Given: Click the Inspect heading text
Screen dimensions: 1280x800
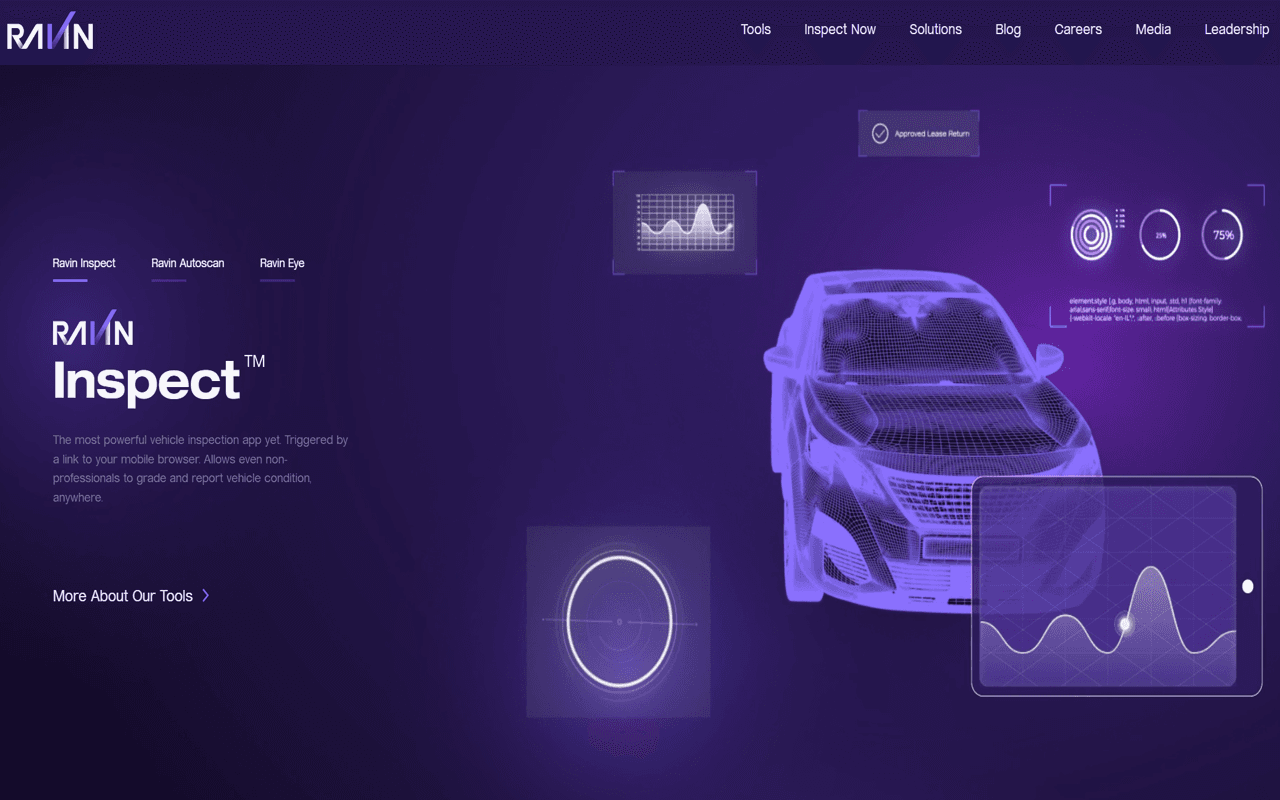Looking at the screenshot, I should pos(147,380).
